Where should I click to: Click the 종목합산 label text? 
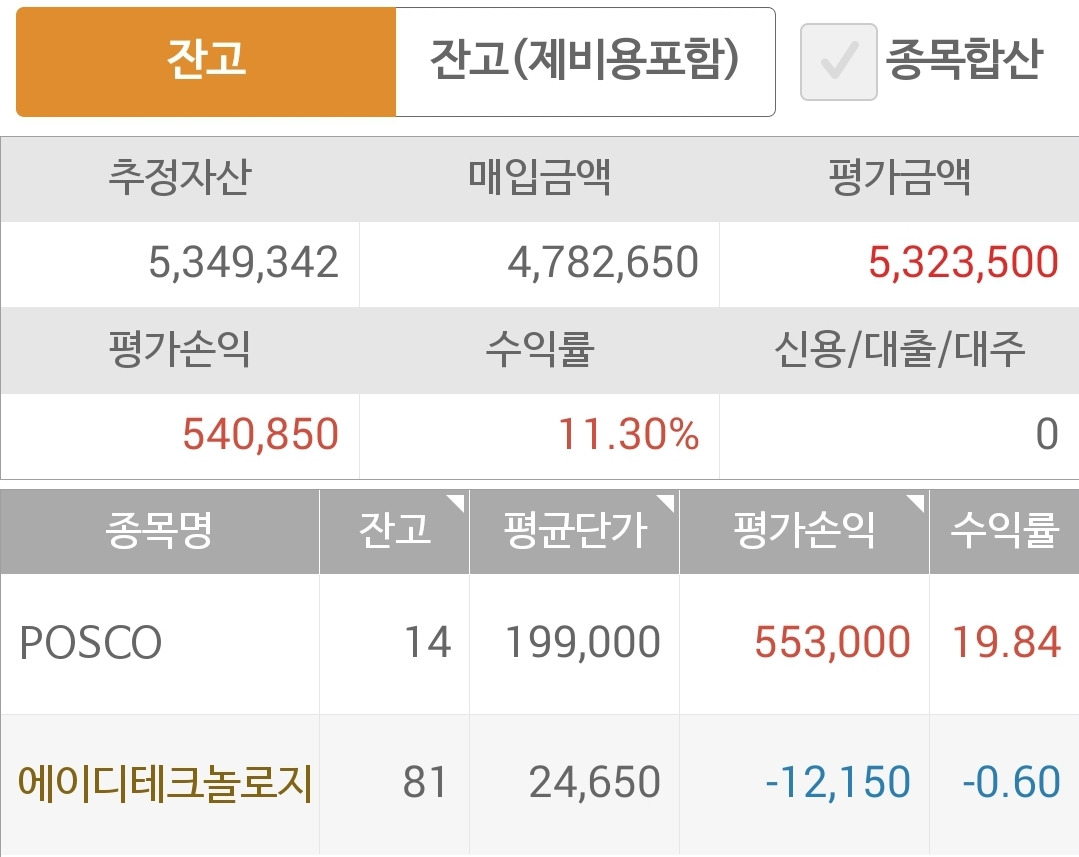[963, 59]
